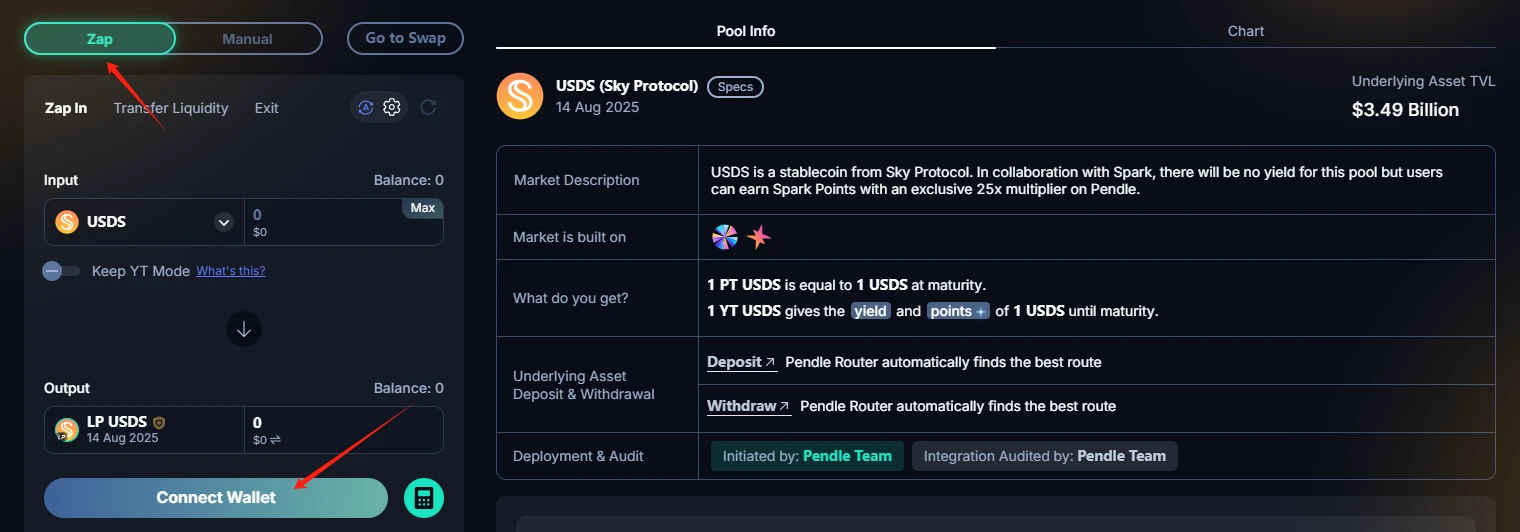The height and width of the screenshot is (532, 1520).
Task: Expand the USDS input token dropdown
Action: (224, 222)
